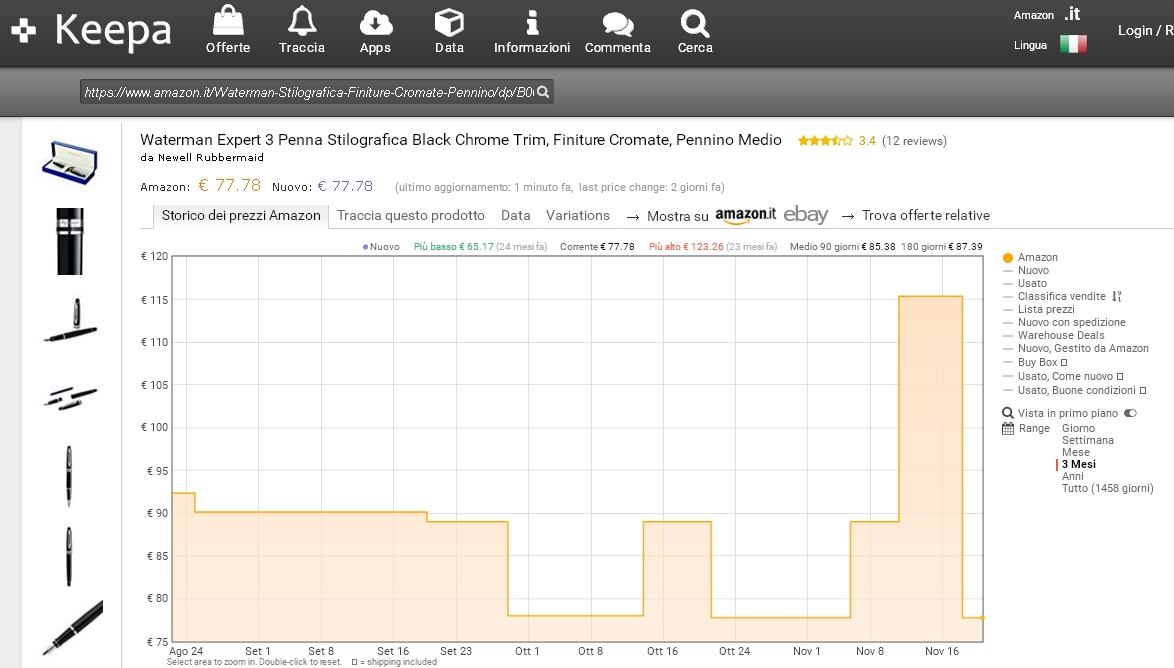Viewport: 1174px width, 668px height.
Task: Toggle Usato price series in legend
Action: 1032,284
